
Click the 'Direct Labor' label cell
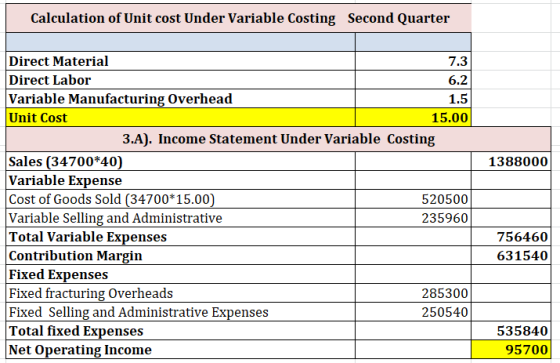click(x=181, y=80)
